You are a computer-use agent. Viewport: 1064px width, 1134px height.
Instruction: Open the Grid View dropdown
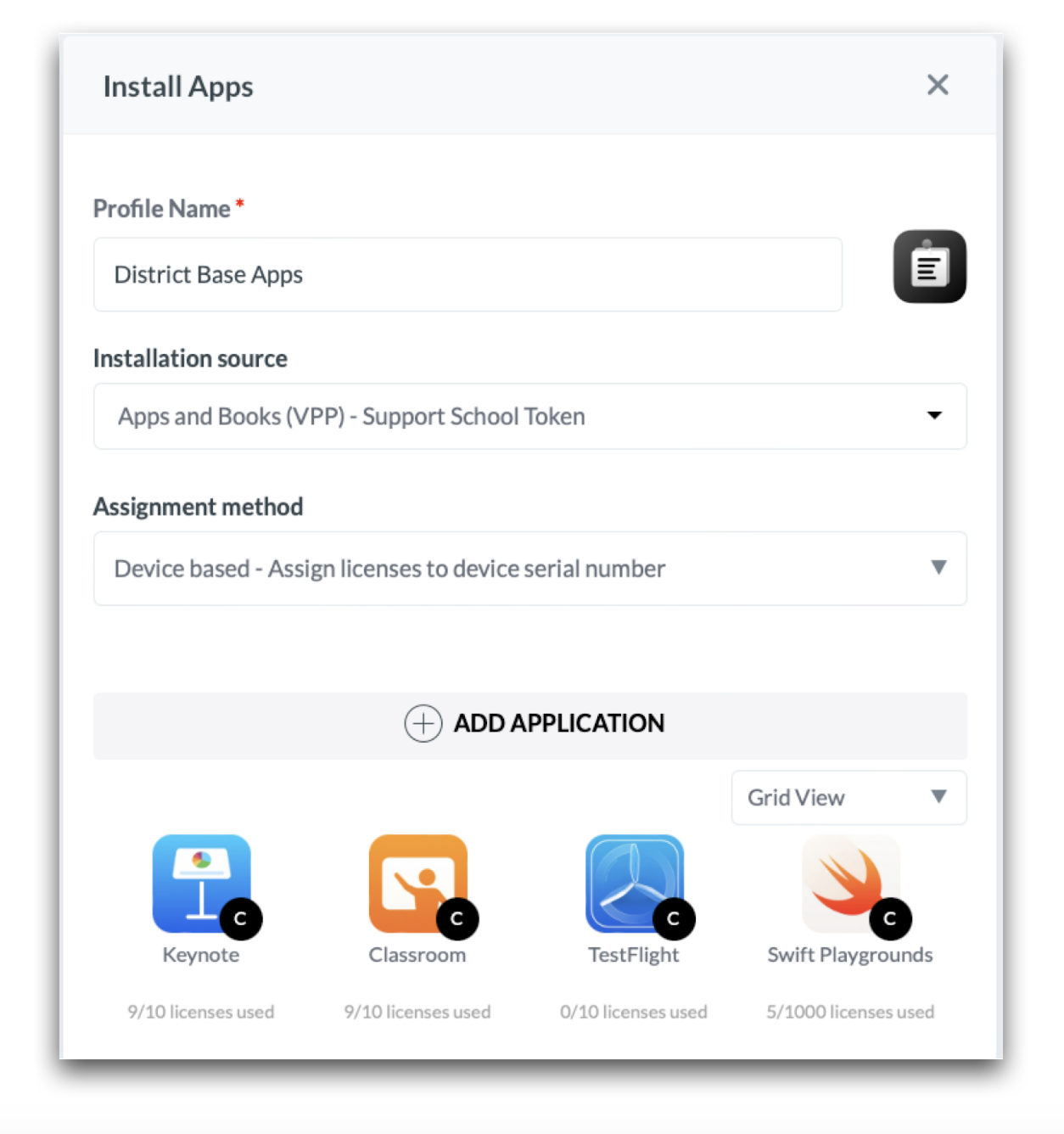click(x=848, y=797)
